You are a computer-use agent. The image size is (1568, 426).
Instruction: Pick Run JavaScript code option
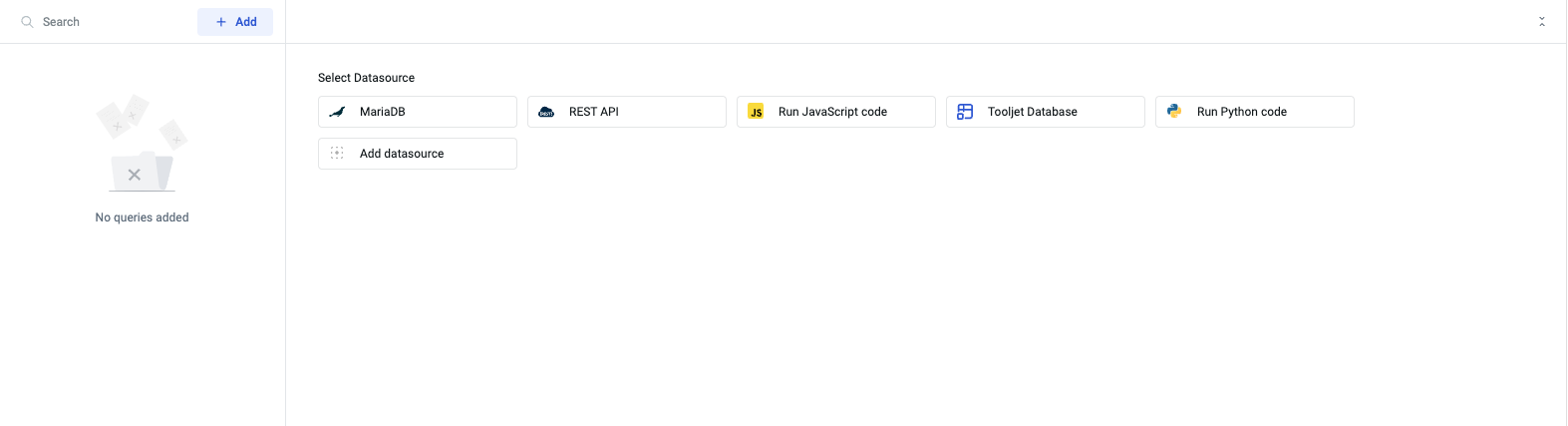pyautogui.click(x=835, y=112)
